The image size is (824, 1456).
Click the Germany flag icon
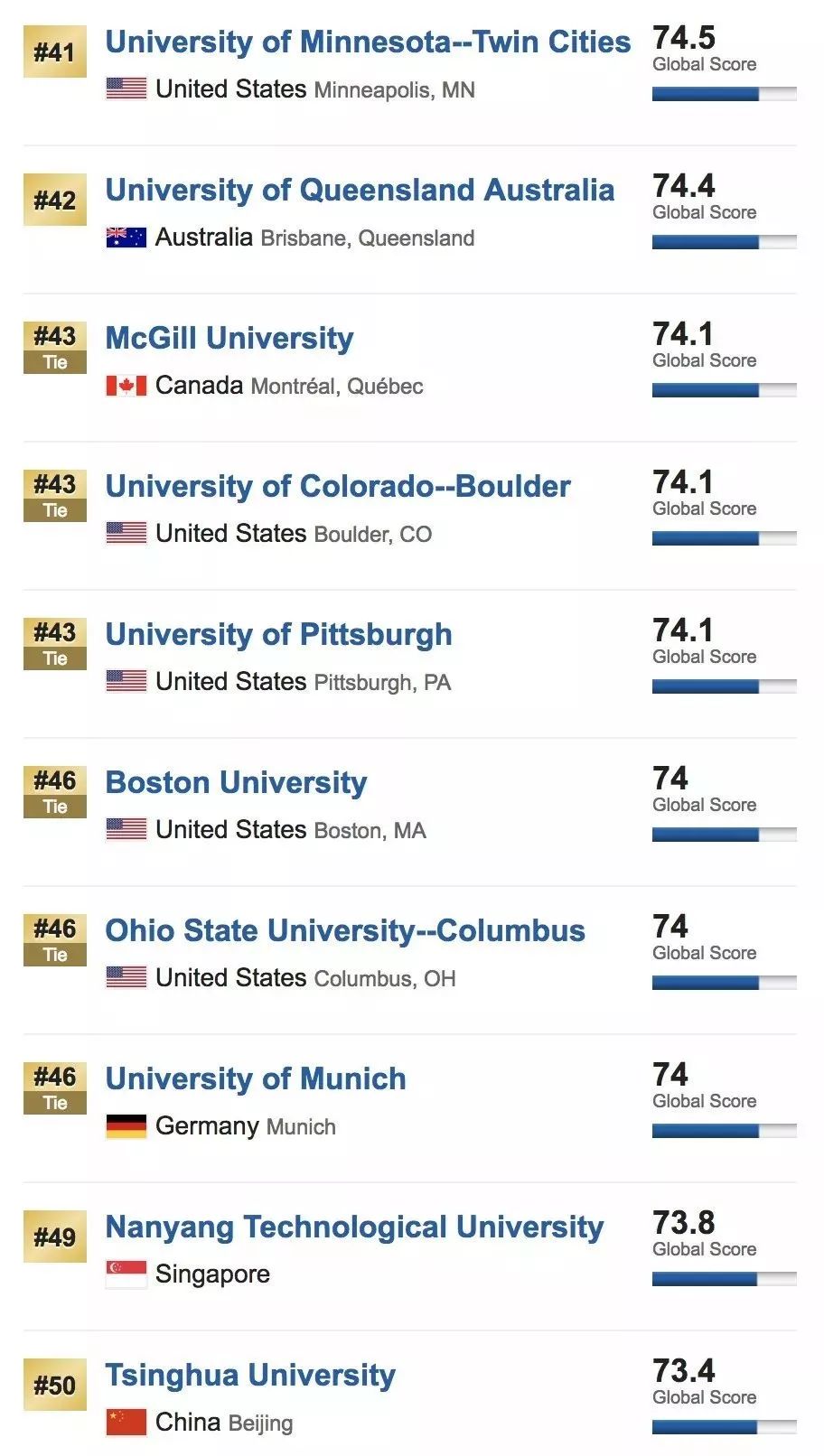pos(126,1126)
